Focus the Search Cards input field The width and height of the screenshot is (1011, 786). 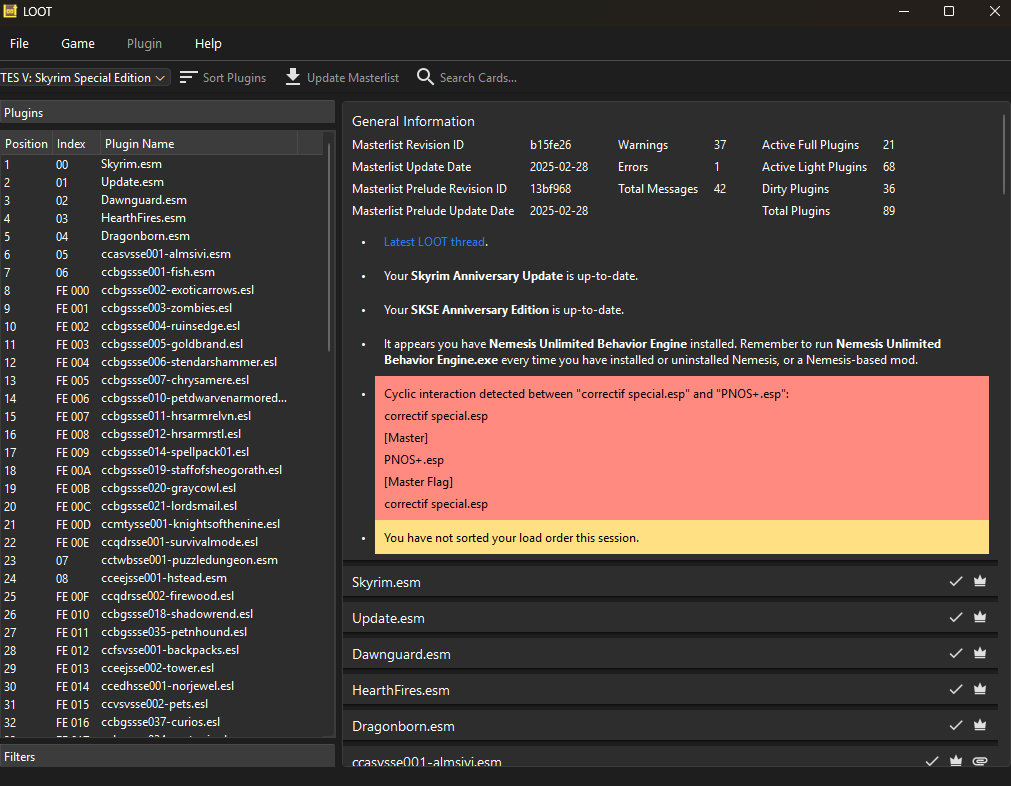coord(478,78)
